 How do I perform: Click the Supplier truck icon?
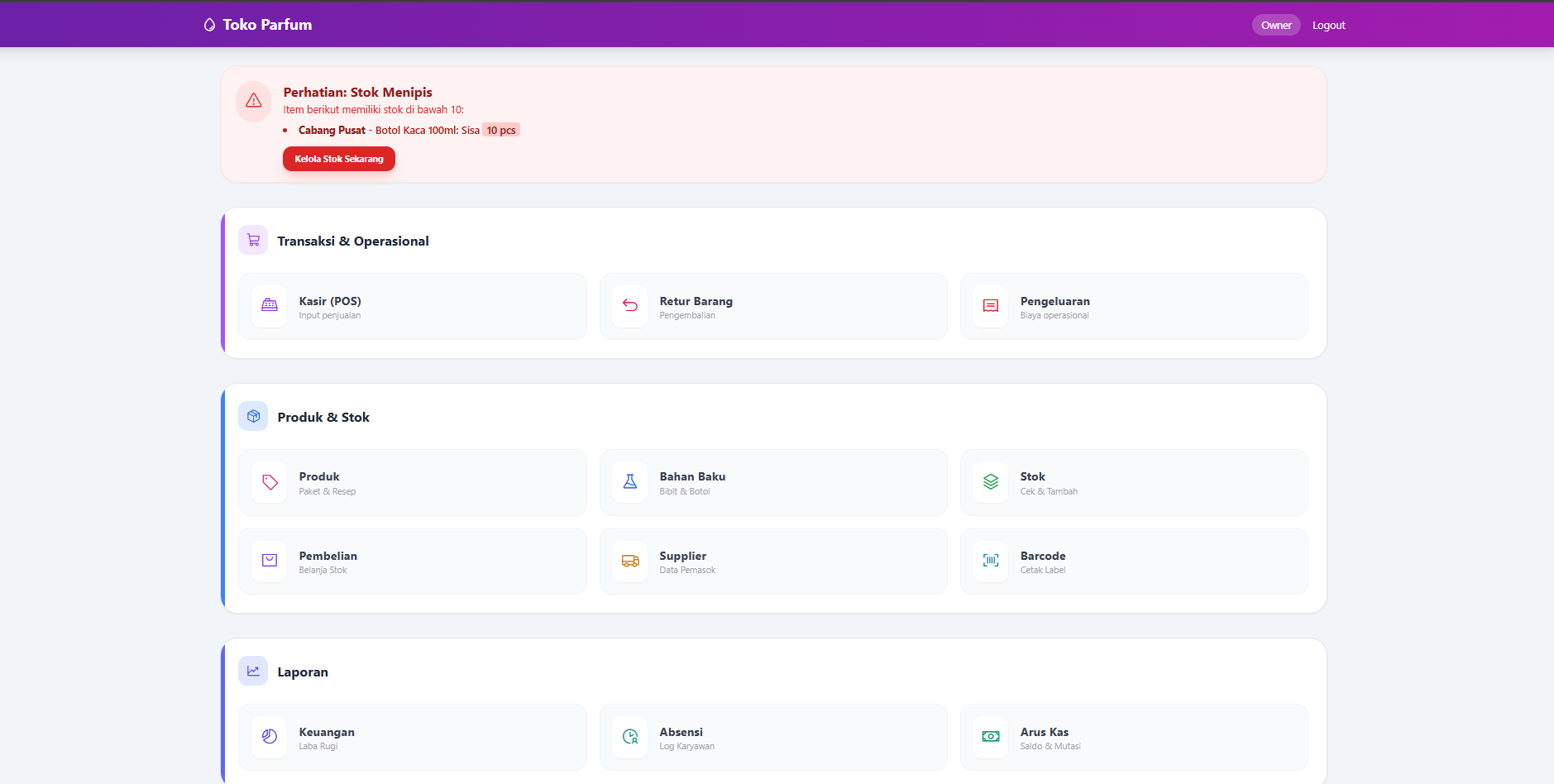coord(630,561)
